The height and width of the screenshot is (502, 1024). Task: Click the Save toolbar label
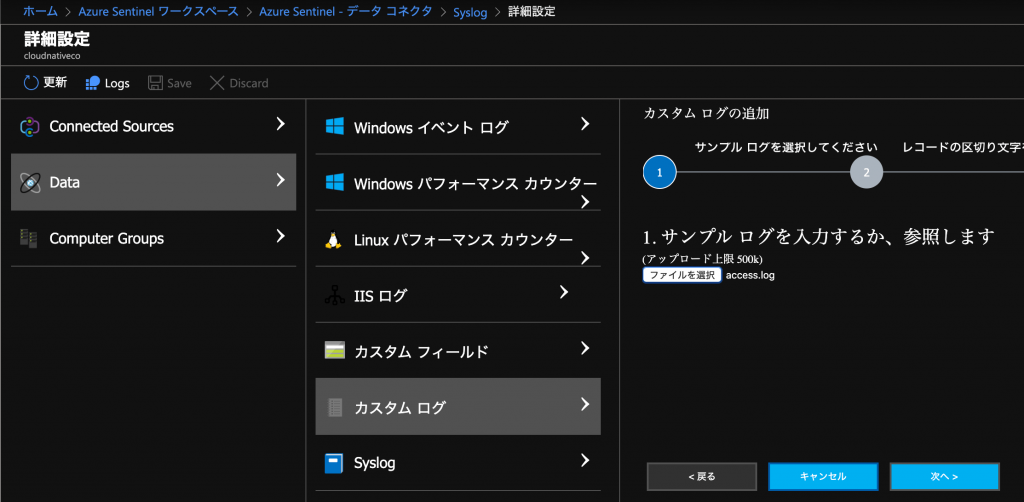[x=180, y=84]
